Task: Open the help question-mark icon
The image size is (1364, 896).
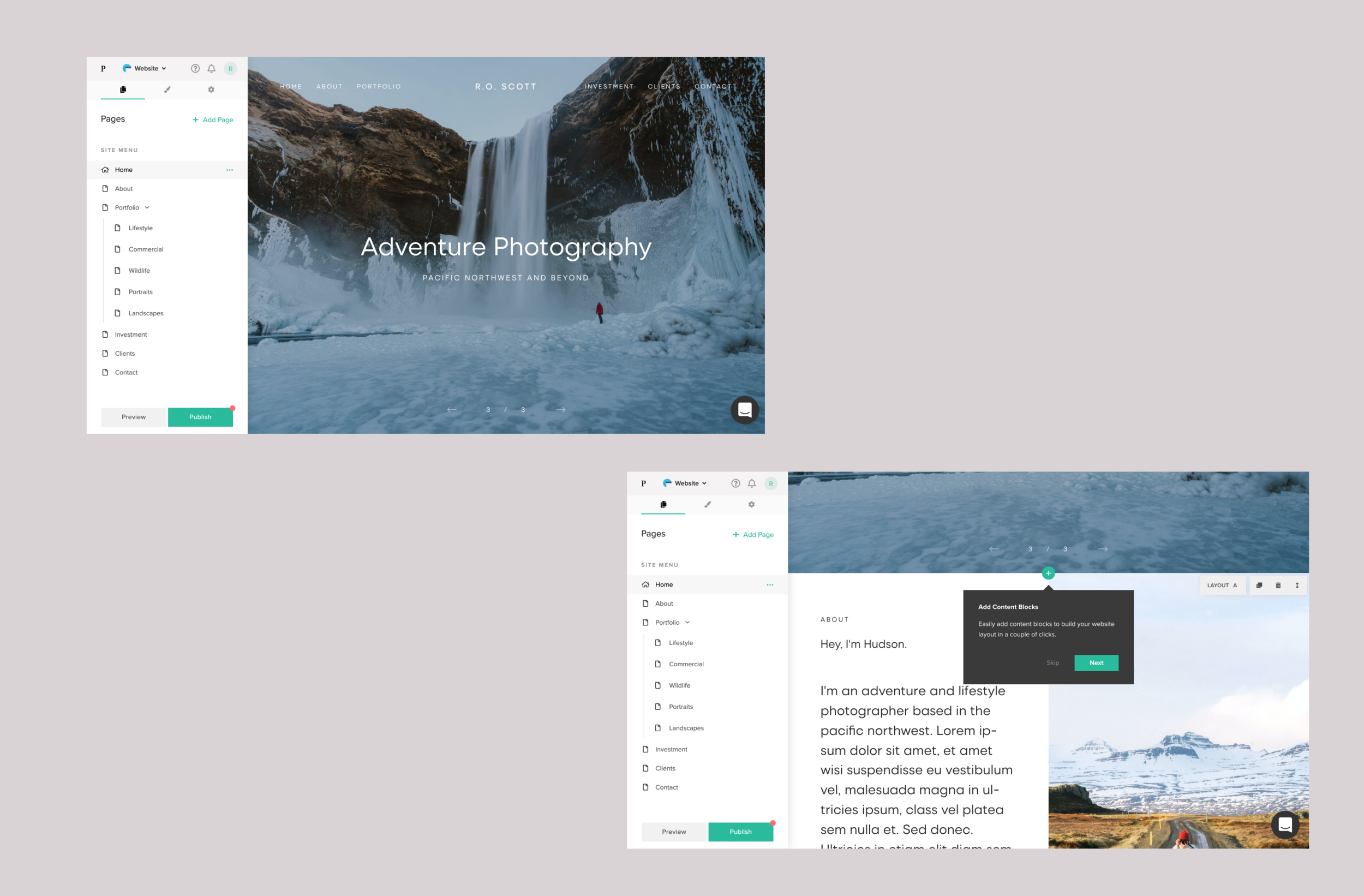Action: click(195, 68)
